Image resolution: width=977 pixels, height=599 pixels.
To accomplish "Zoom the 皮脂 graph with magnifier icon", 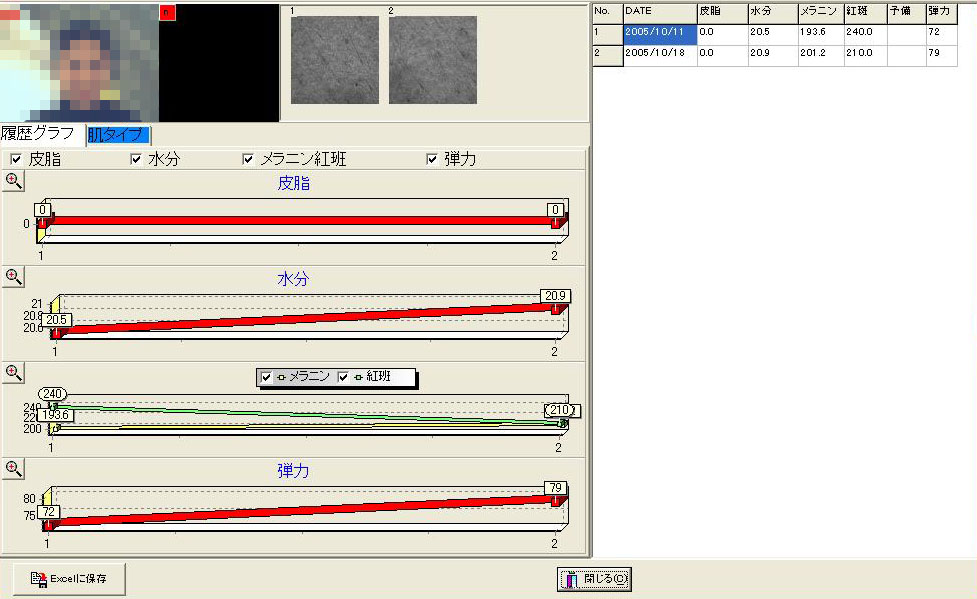I will pos(13,181).
